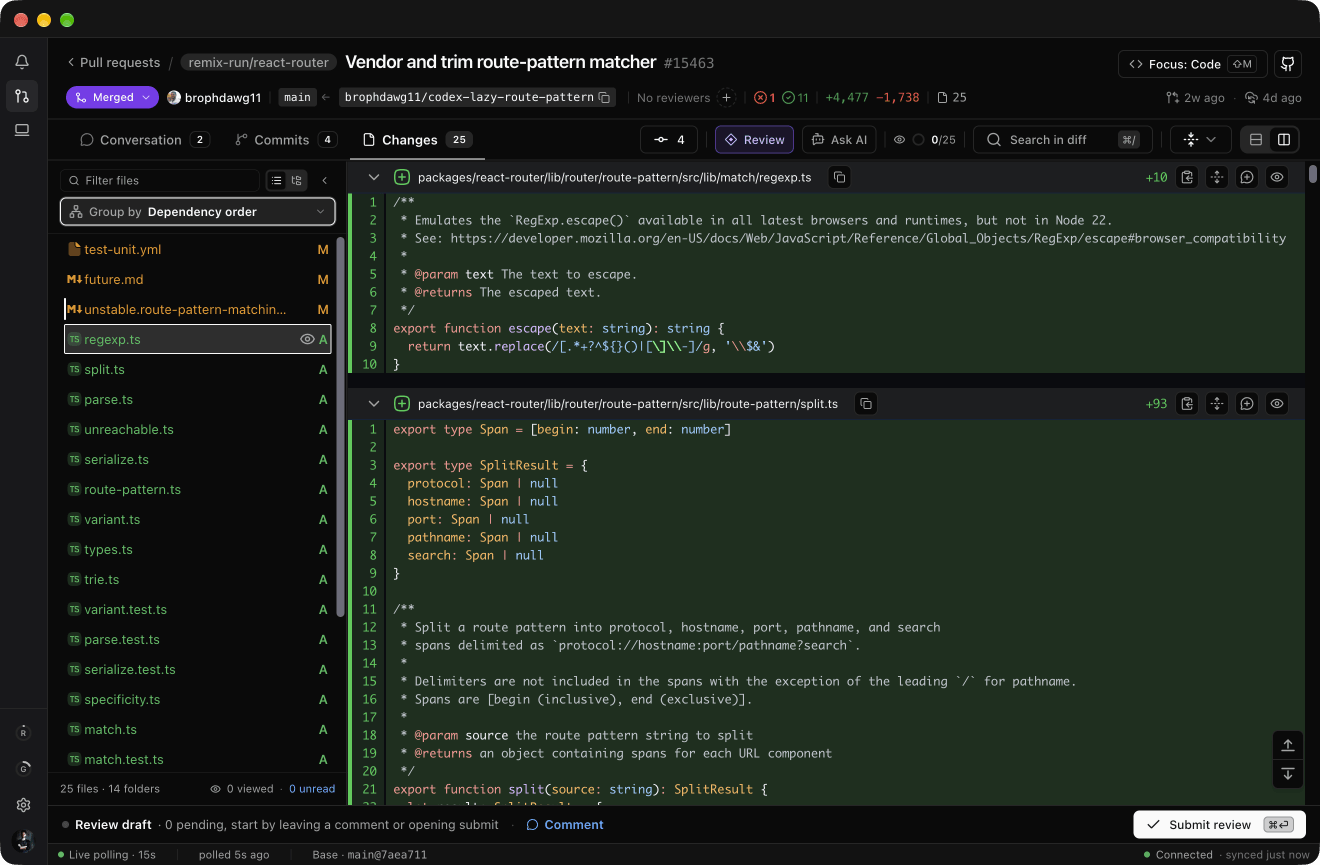
Task: Select the Changes tab
Action: point(417,140)
